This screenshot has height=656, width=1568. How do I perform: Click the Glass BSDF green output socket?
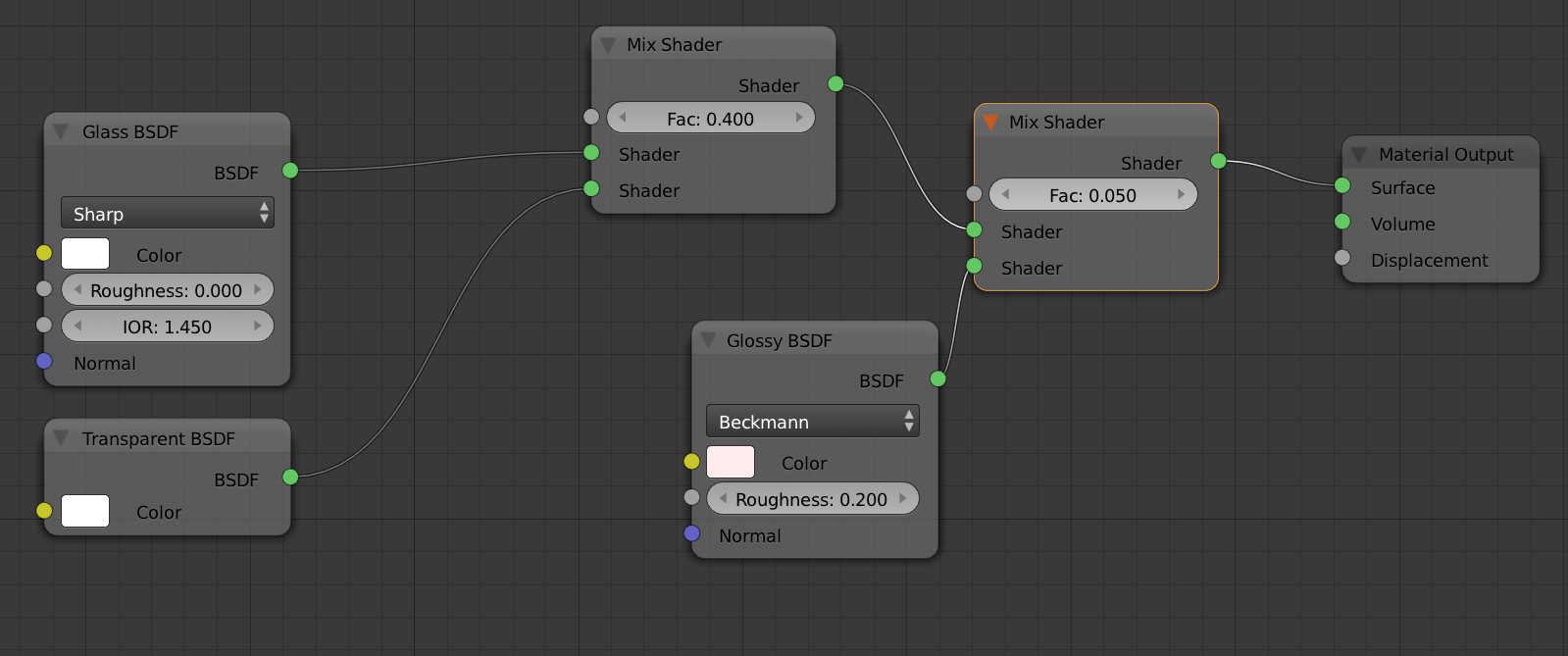click(x=290, y=171)
